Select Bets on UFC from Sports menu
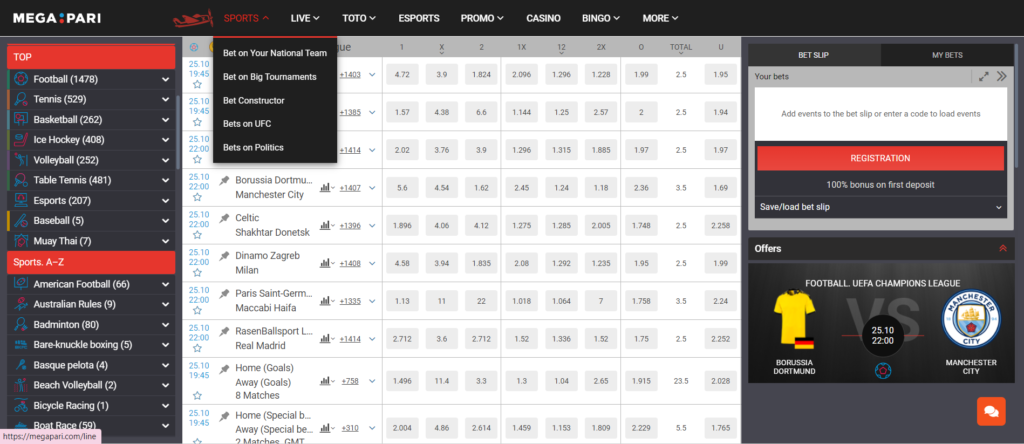Viewport: 1024px width, 444px height. coord(247,124)
